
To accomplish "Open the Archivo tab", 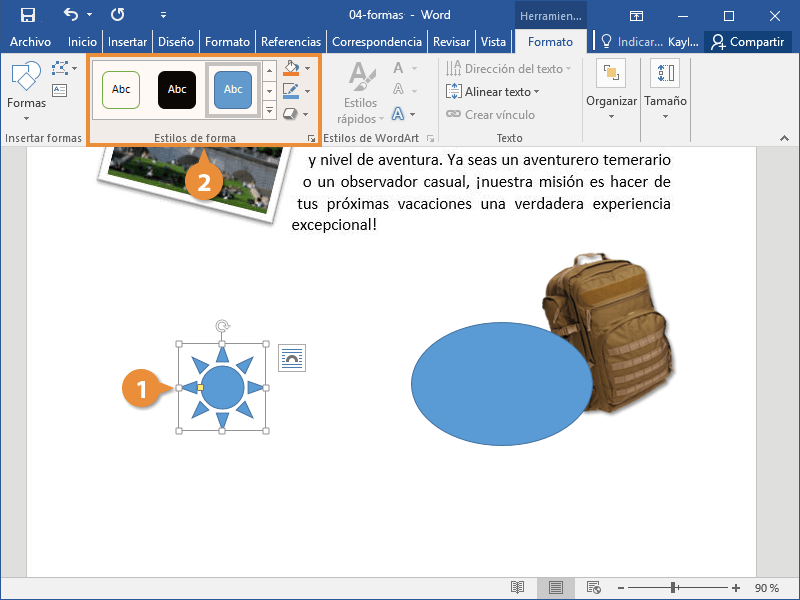I will pyautogui.click(x=30, y=42).
